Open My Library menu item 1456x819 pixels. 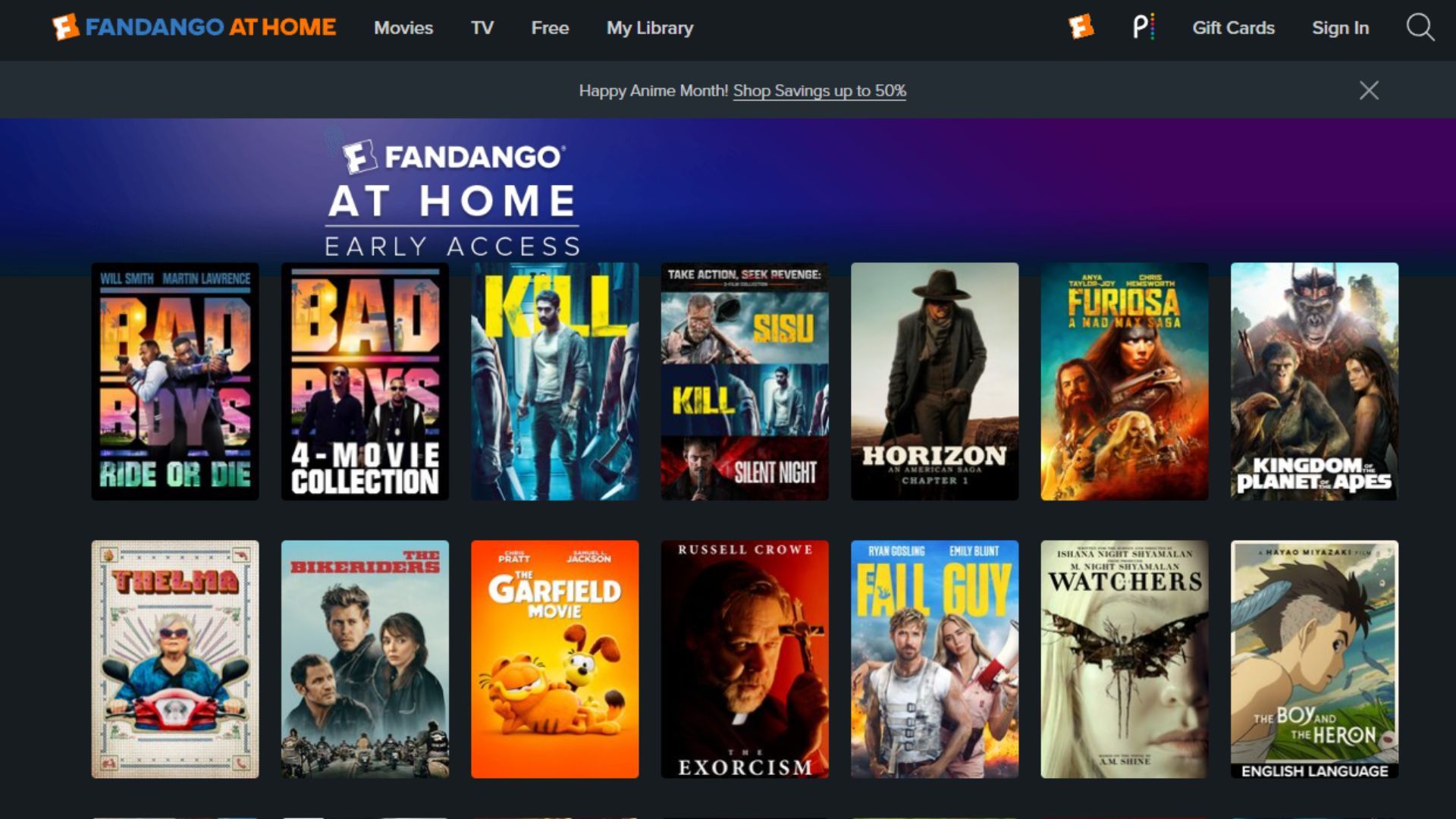[x=650, y=27]
